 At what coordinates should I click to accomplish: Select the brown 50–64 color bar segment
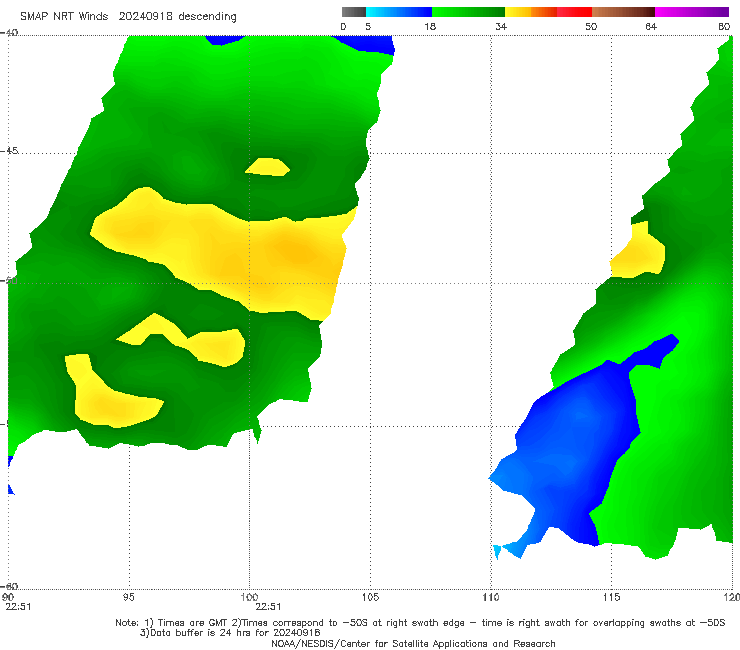pos(623,12)
